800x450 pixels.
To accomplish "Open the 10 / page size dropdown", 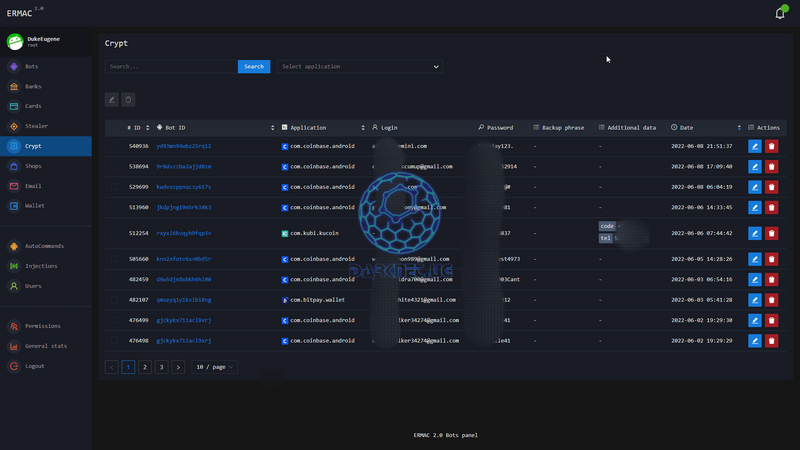I will pyautogui.click(x=214, y=367).
